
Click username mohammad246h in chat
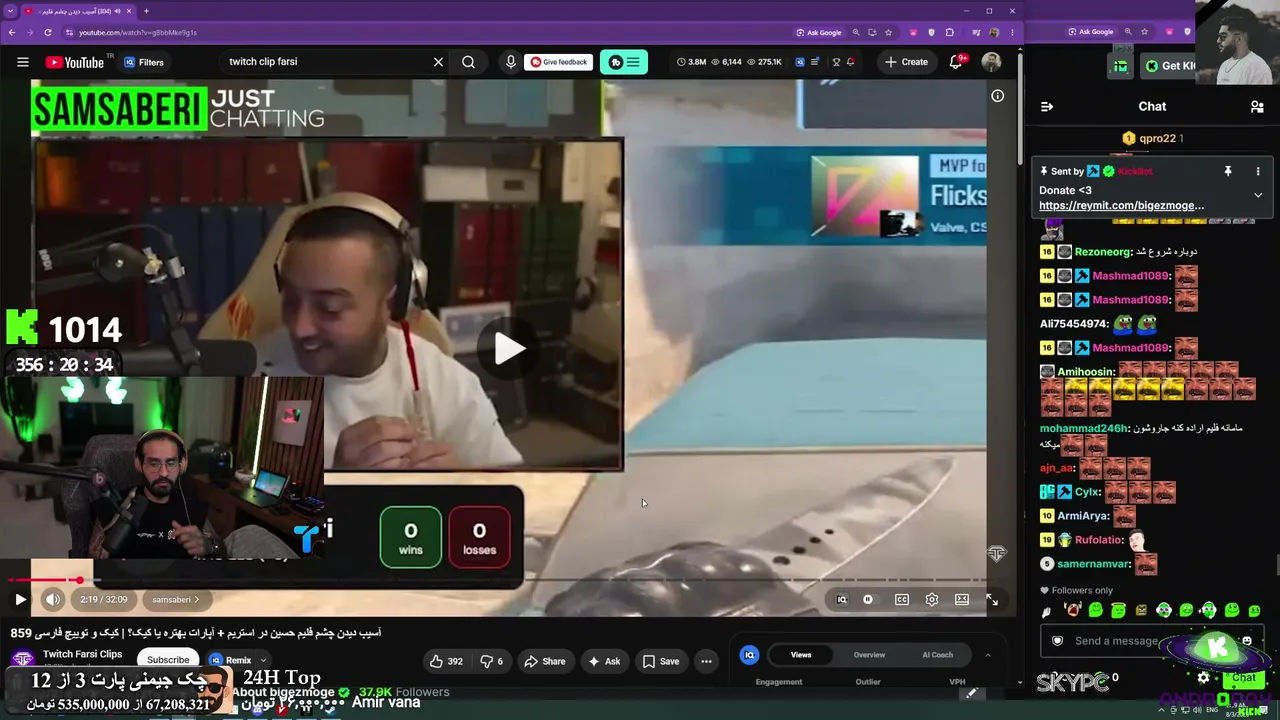point(1083,428)
